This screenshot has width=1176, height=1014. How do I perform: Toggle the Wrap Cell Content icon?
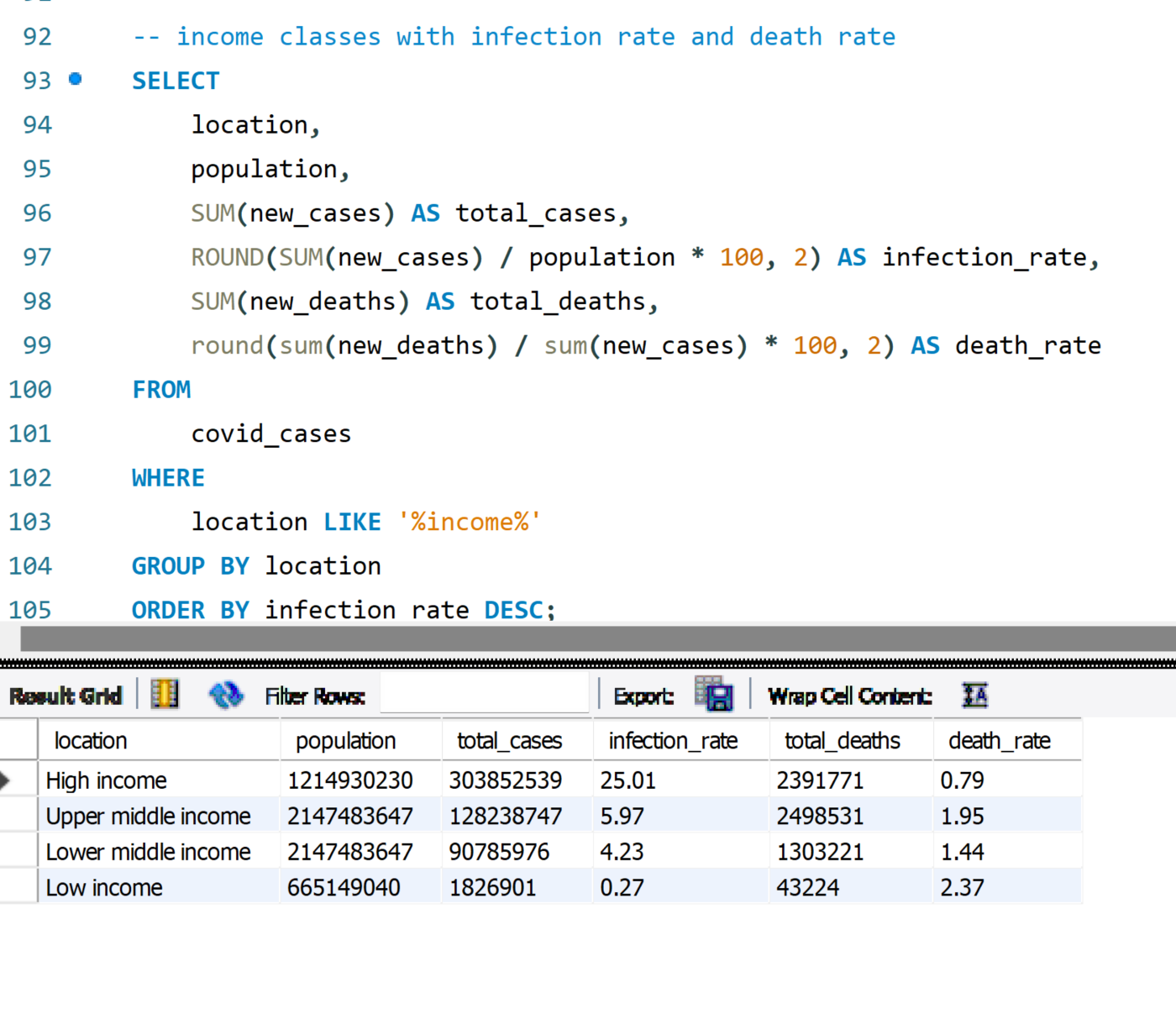point(974,695)
